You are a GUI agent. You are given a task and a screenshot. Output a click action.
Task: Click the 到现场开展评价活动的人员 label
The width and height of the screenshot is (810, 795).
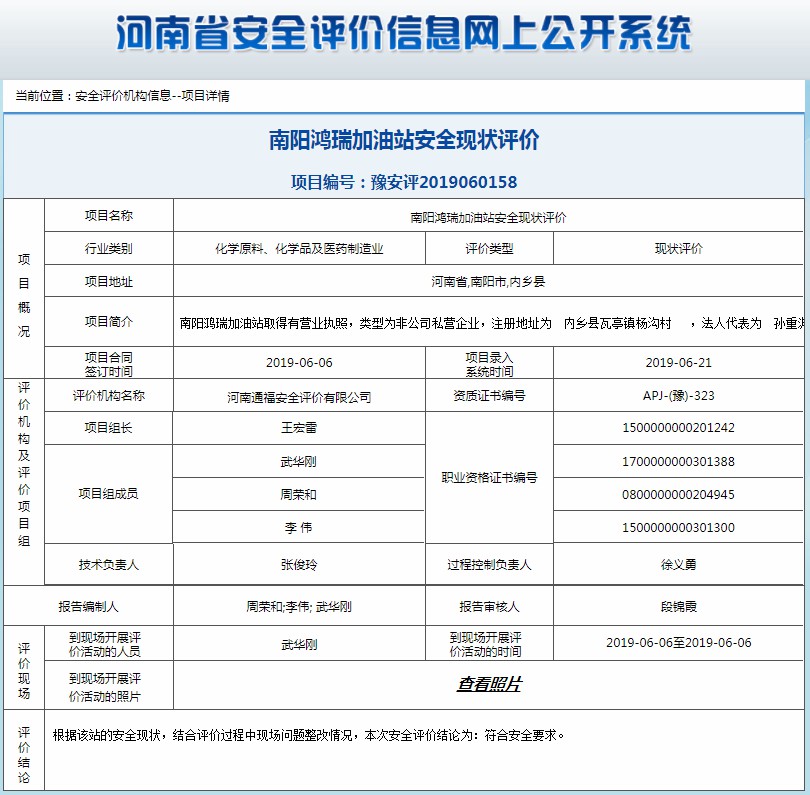(105, 644)
